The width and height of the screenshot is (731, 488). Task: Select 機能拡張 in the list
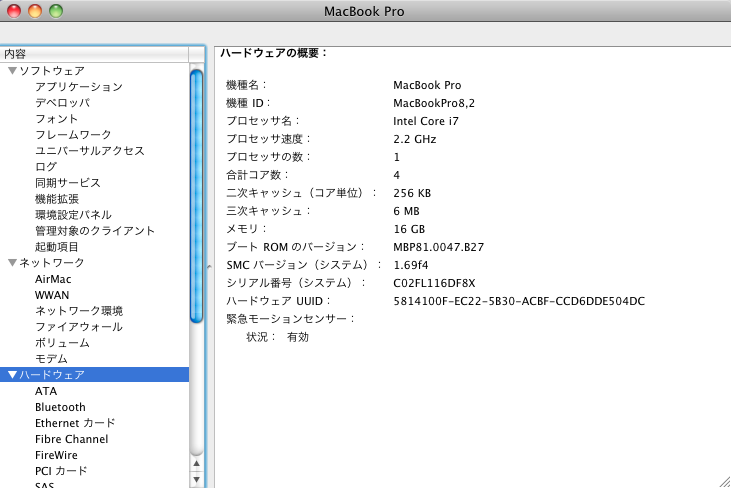tap(57, 199)
